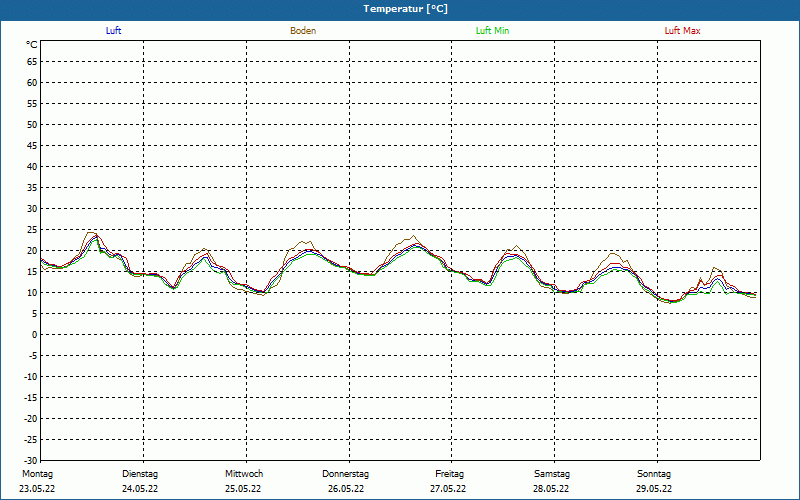
Task: Click the date 25.05.22
Action: click(x=243, y=489)
